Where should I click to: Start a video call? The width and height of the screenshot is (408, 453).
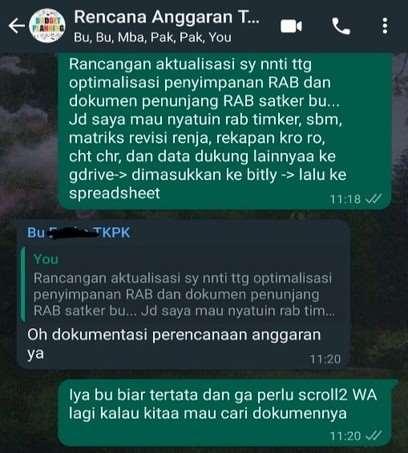[291, 26]
